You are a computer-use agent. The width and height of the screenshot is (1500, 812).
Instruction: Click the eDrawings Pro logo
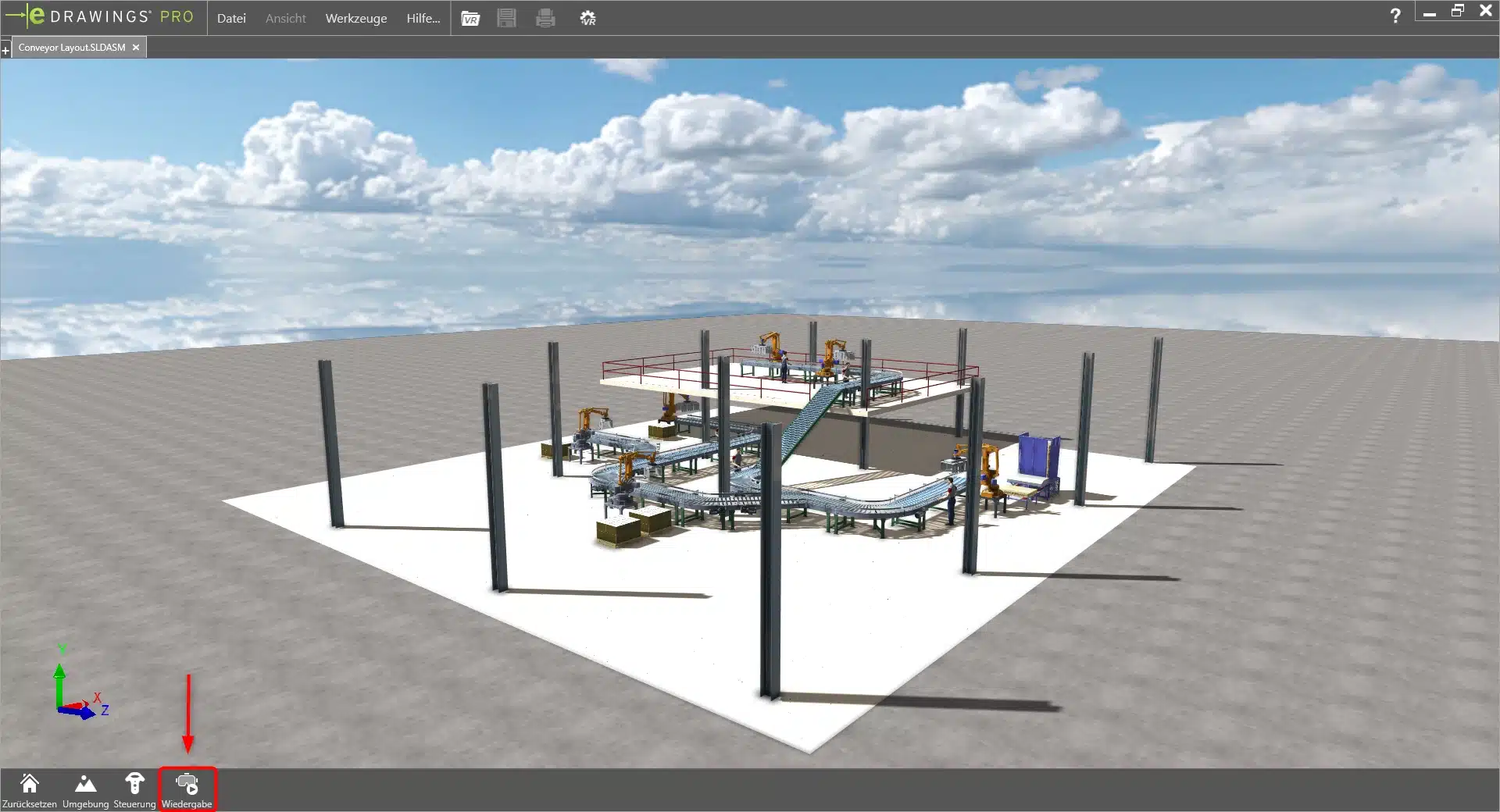click(100, 16)
